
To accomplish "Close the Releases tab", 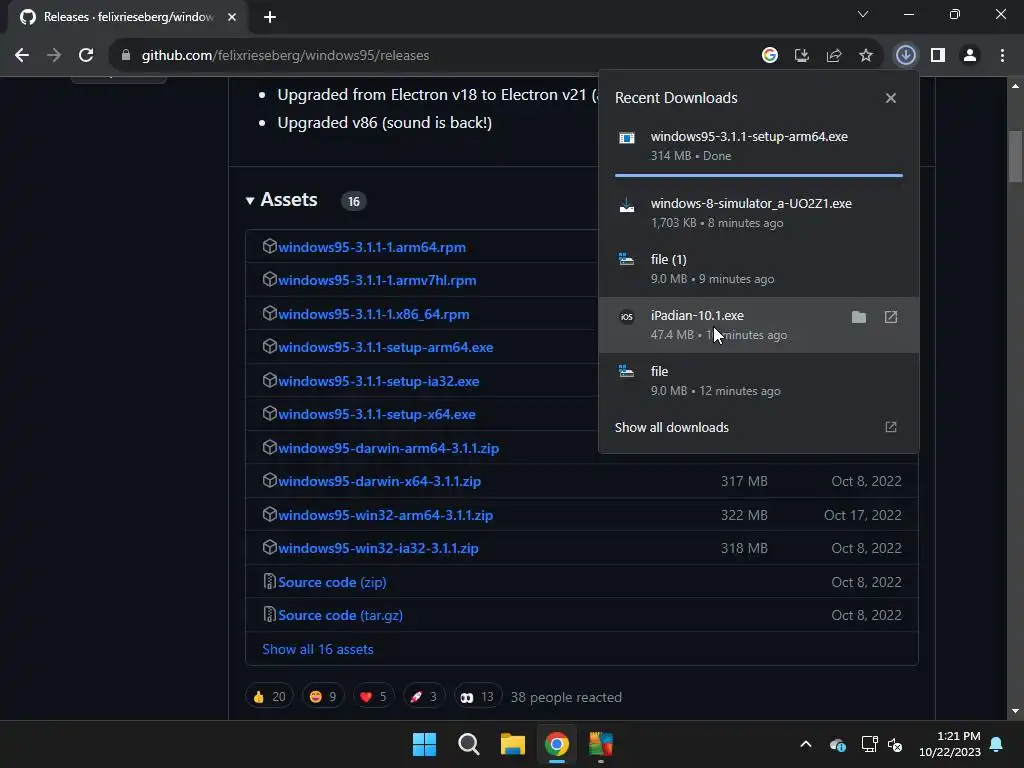I will 232,17.
